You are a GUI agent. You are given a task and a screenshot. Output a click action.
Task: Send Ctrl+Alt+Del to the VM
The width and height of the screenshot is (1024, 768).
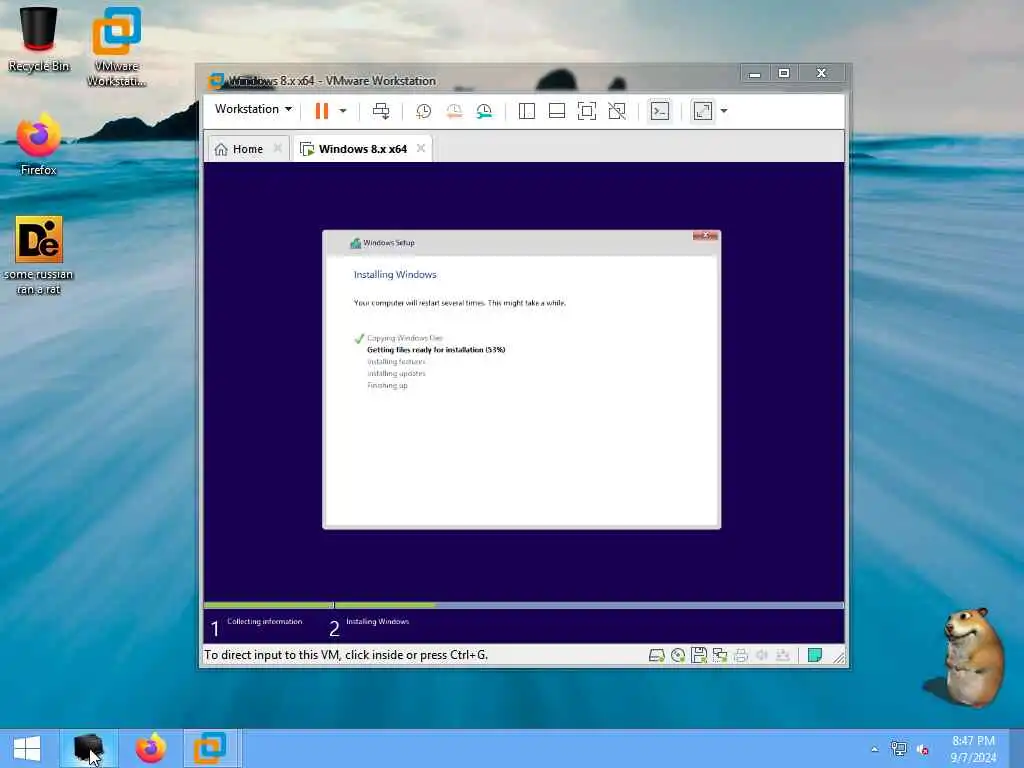381,111
